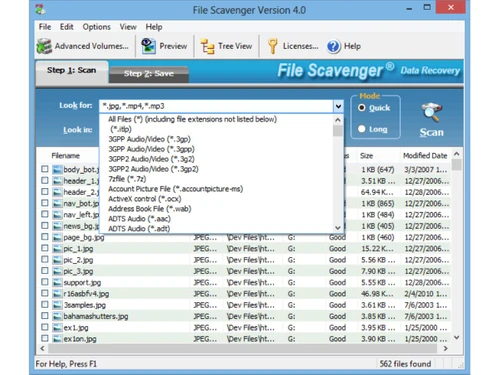This screenshot has width=500, height=375.
Task: Click file icon of support.jpg
Action: pos(57,282)
